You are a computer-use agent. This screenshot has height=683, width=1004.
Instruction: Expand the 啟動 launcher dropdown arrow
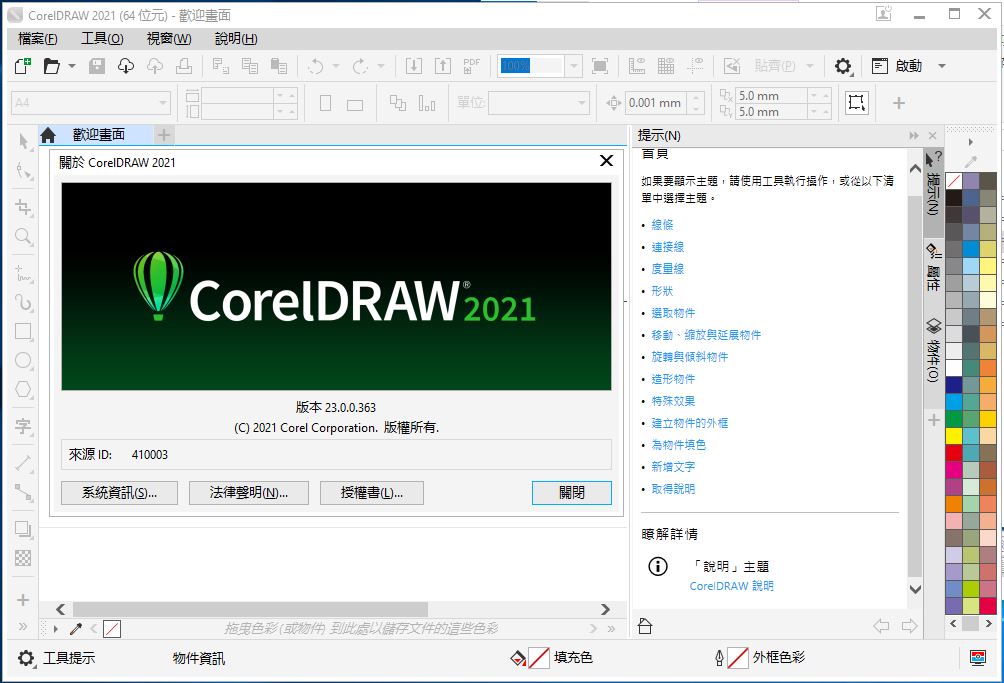point(942,66)
